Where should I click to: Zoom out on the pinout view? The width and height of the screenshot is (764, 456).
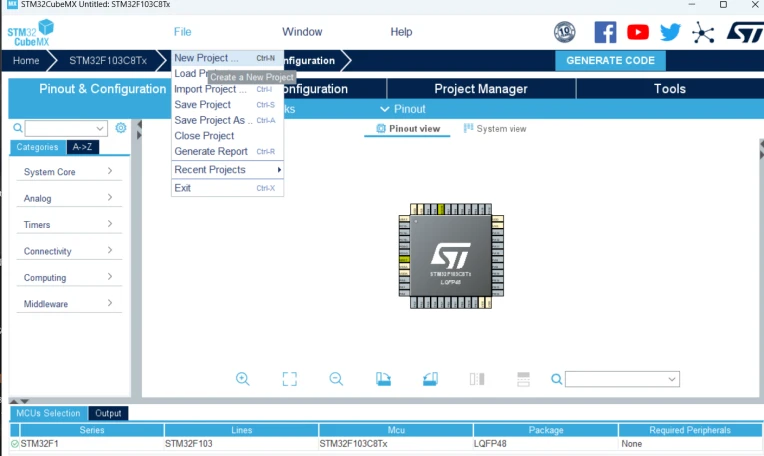(x=336, y=379)
